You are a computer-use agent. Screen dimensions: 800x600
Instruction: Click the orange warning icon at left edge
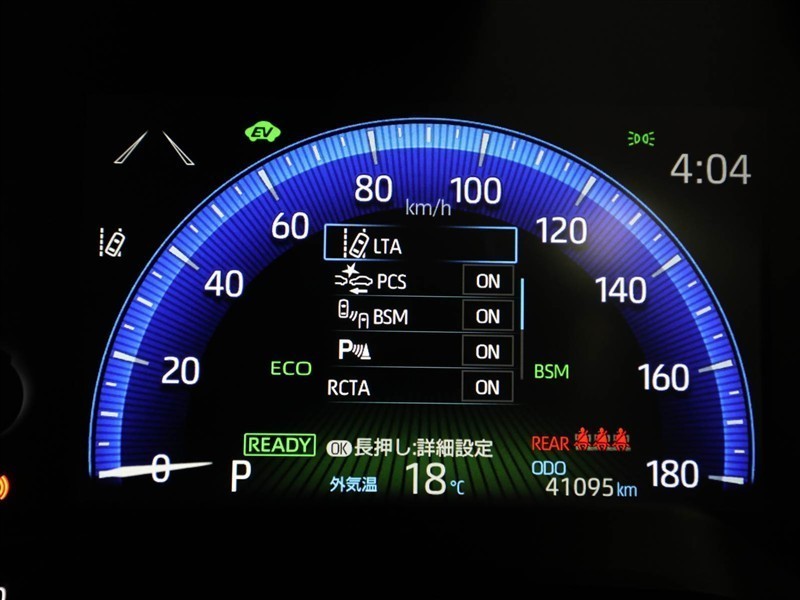[7, 488]
